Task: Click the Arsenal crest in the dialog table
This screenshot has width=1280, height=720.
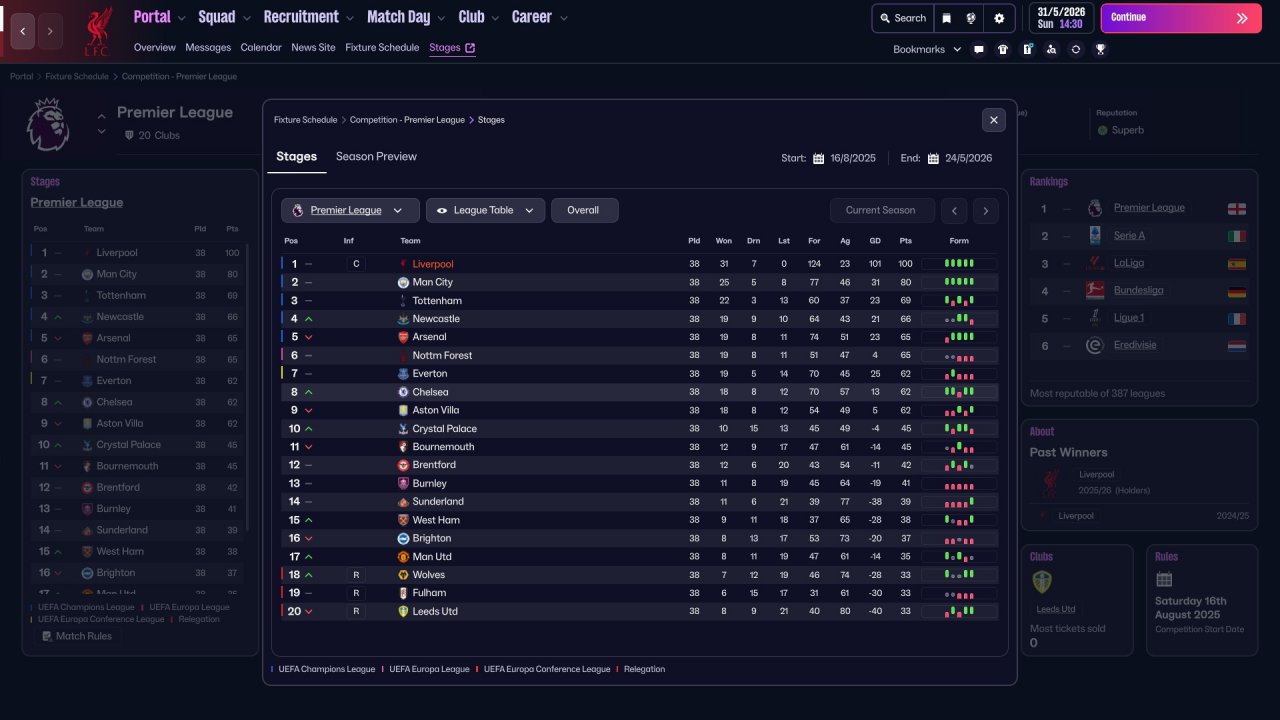Action: pos(403,337)
